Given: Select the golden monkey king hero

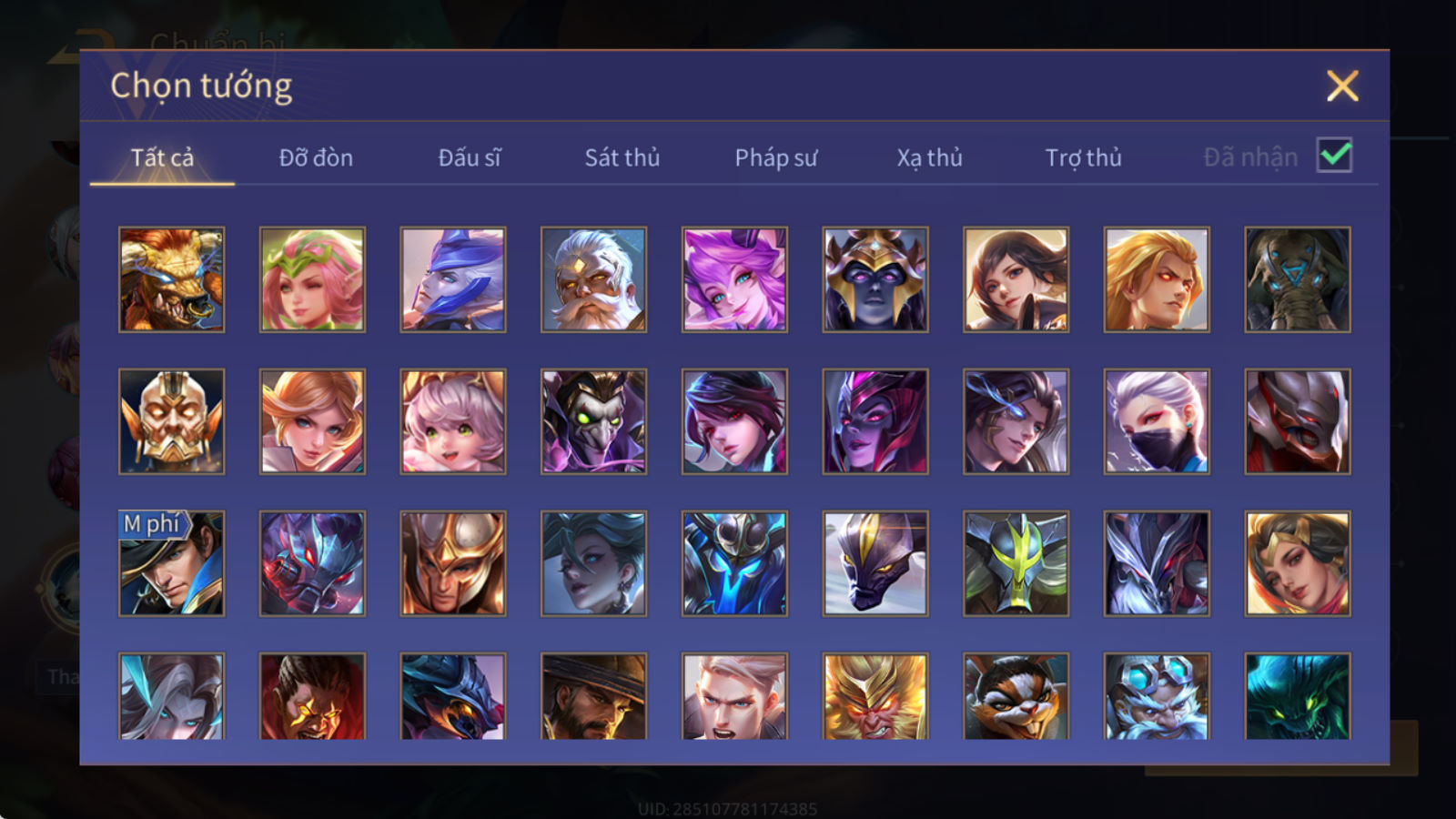Looking at the screenshot, I should pos(875,696).
